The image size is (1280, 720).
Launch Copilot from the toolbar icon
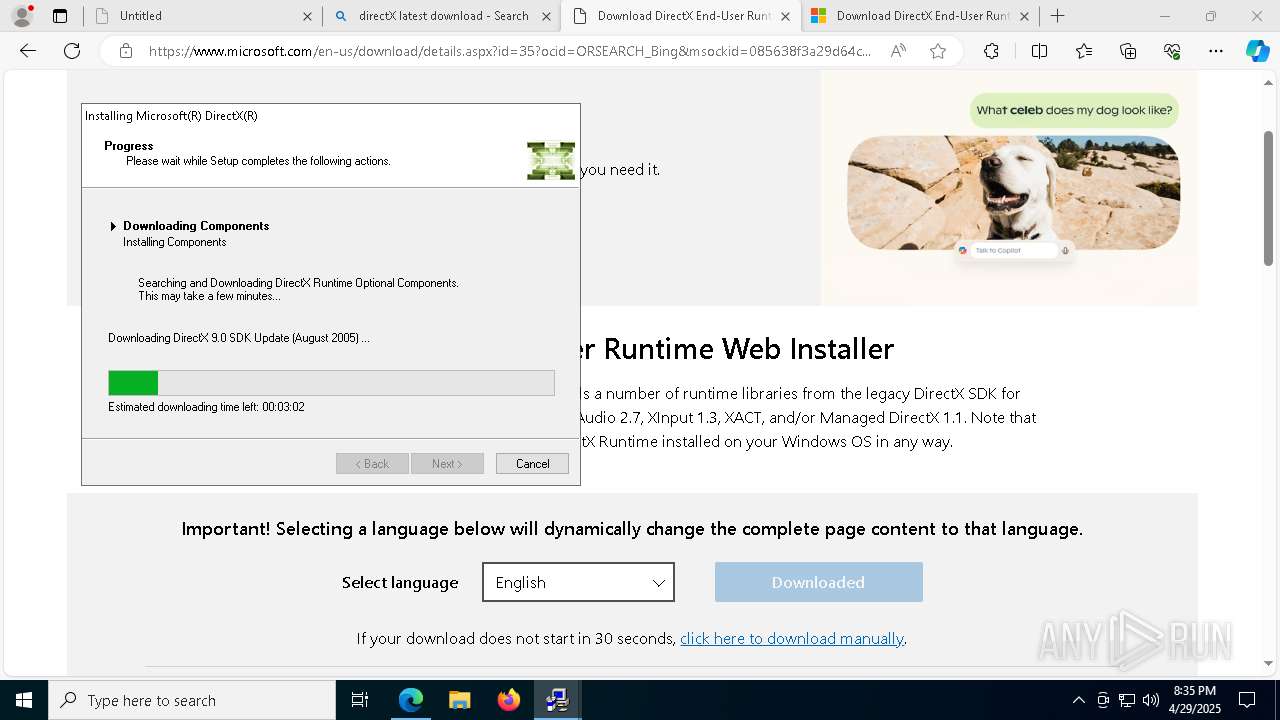tap(1257, 51)
